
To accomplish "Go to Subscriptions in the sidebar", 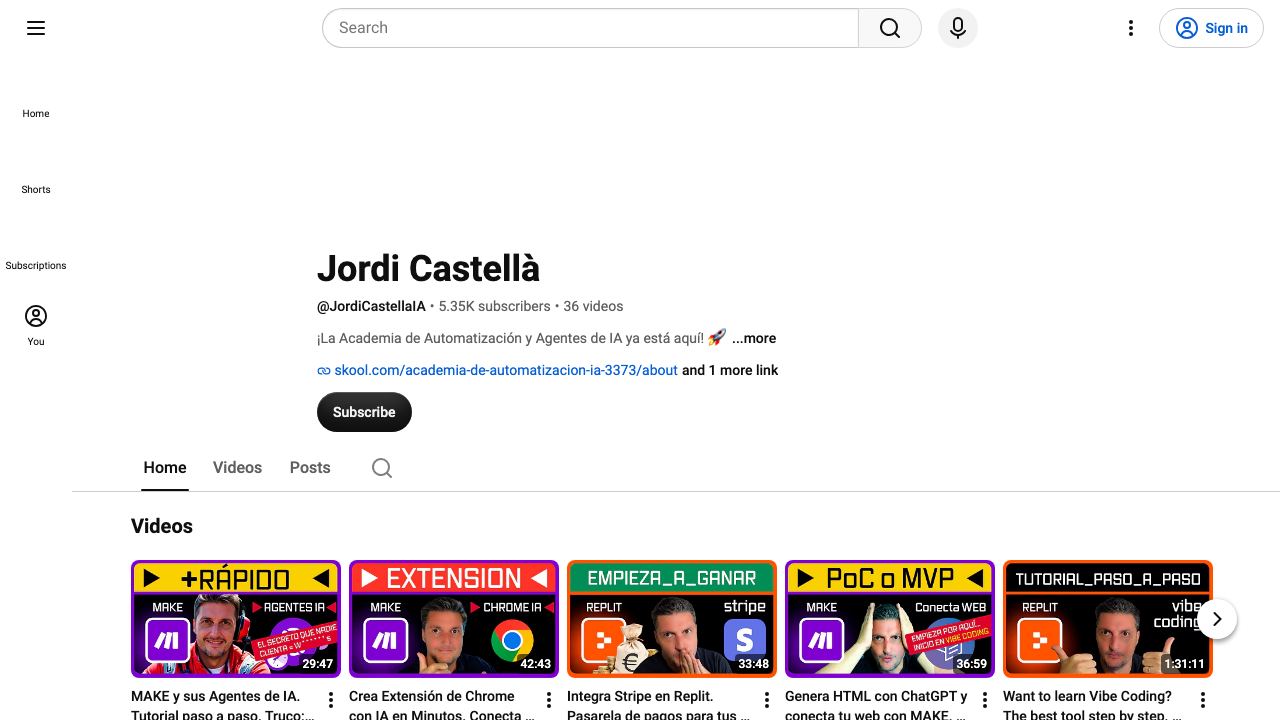I will (36, 250).
